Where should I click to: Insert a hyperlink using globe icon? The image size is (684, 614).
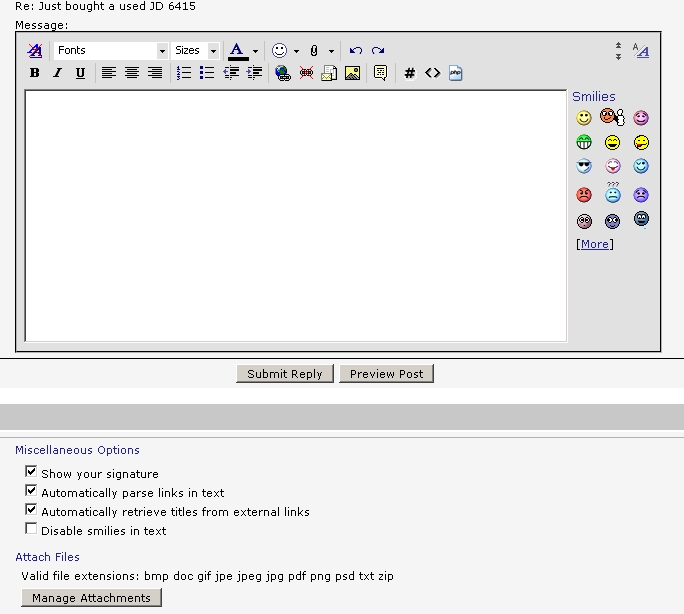(x=283, y=73)
